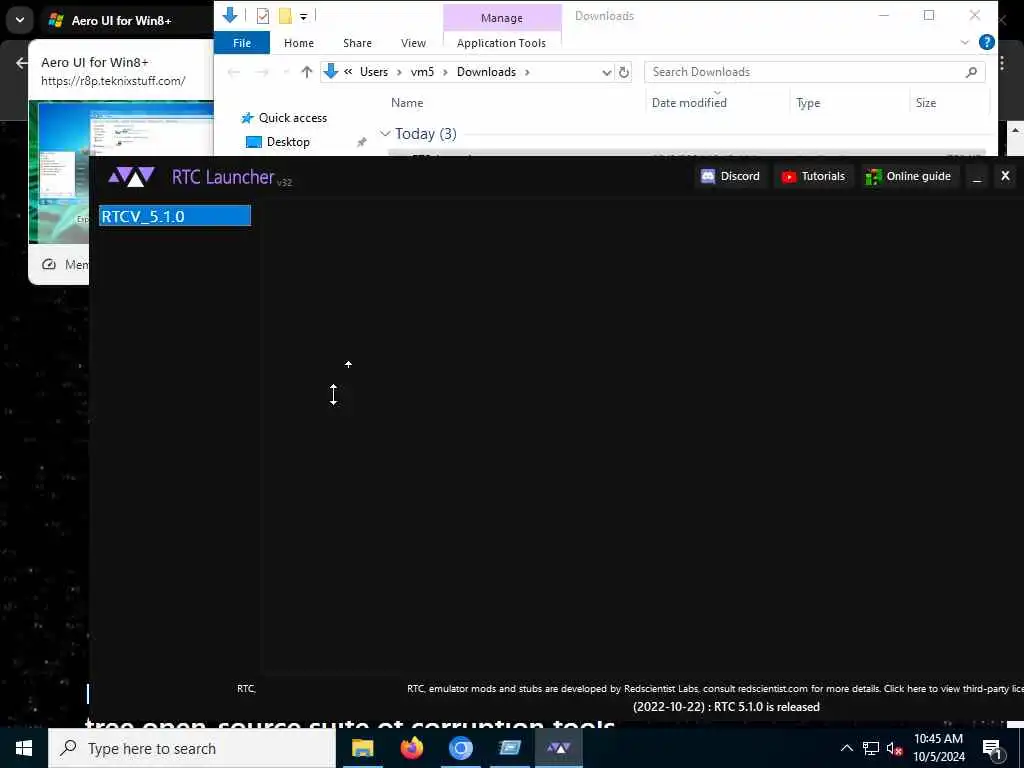Open the Share ribbon tab in Explorer

coord(357,43)
